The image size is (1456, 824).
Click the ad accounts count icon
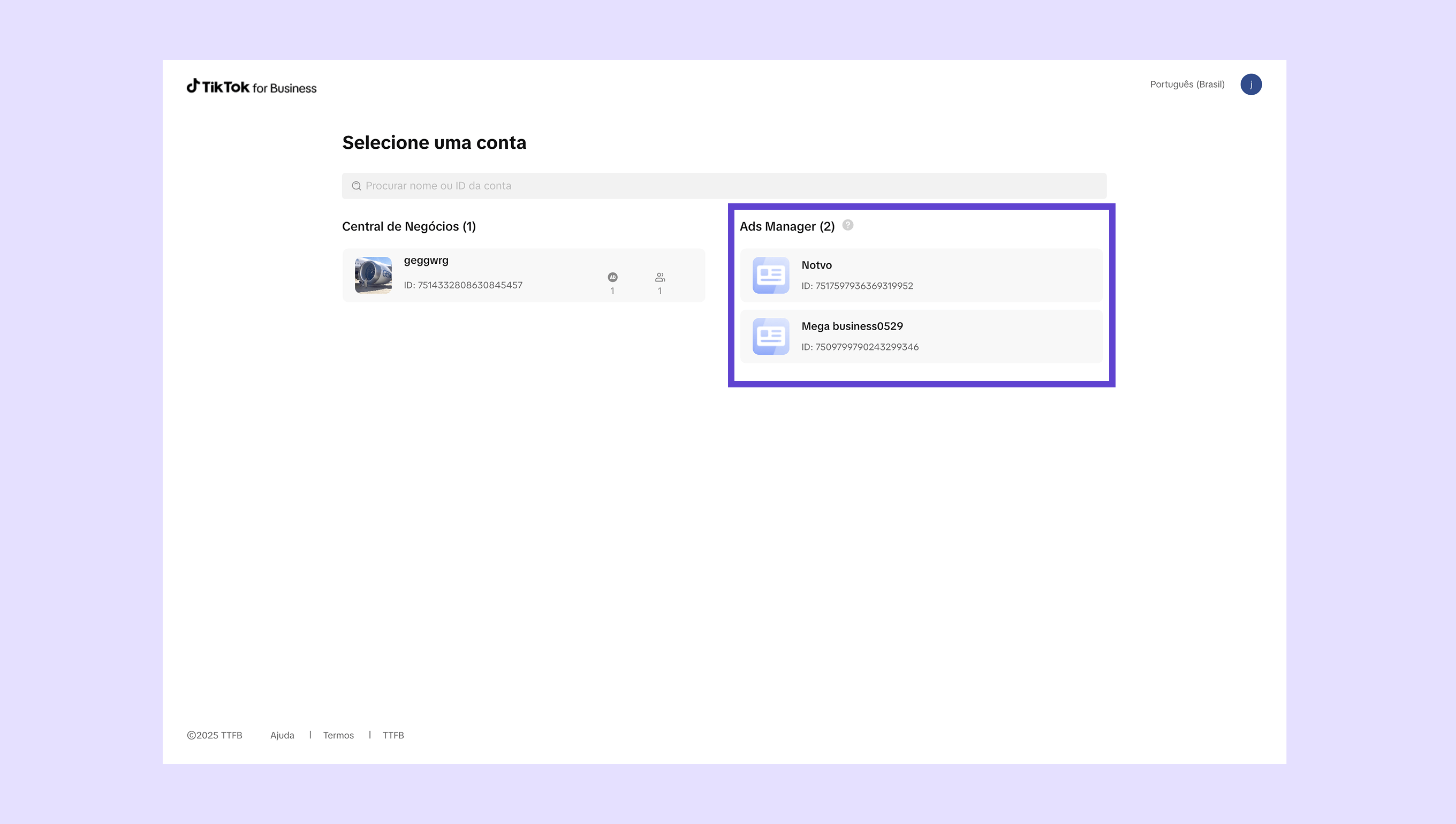(612, 277)
